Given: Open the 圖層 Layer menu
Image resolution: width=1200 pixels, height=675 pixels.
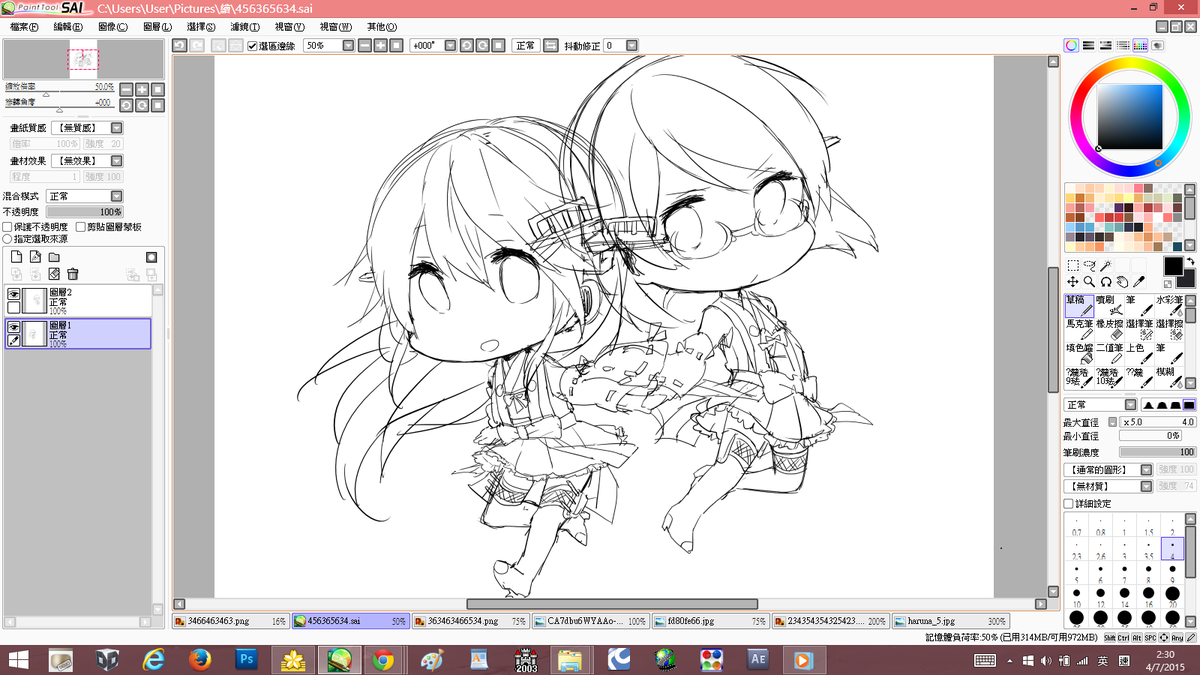Looking at the screenshot, I should coord(157,27).
